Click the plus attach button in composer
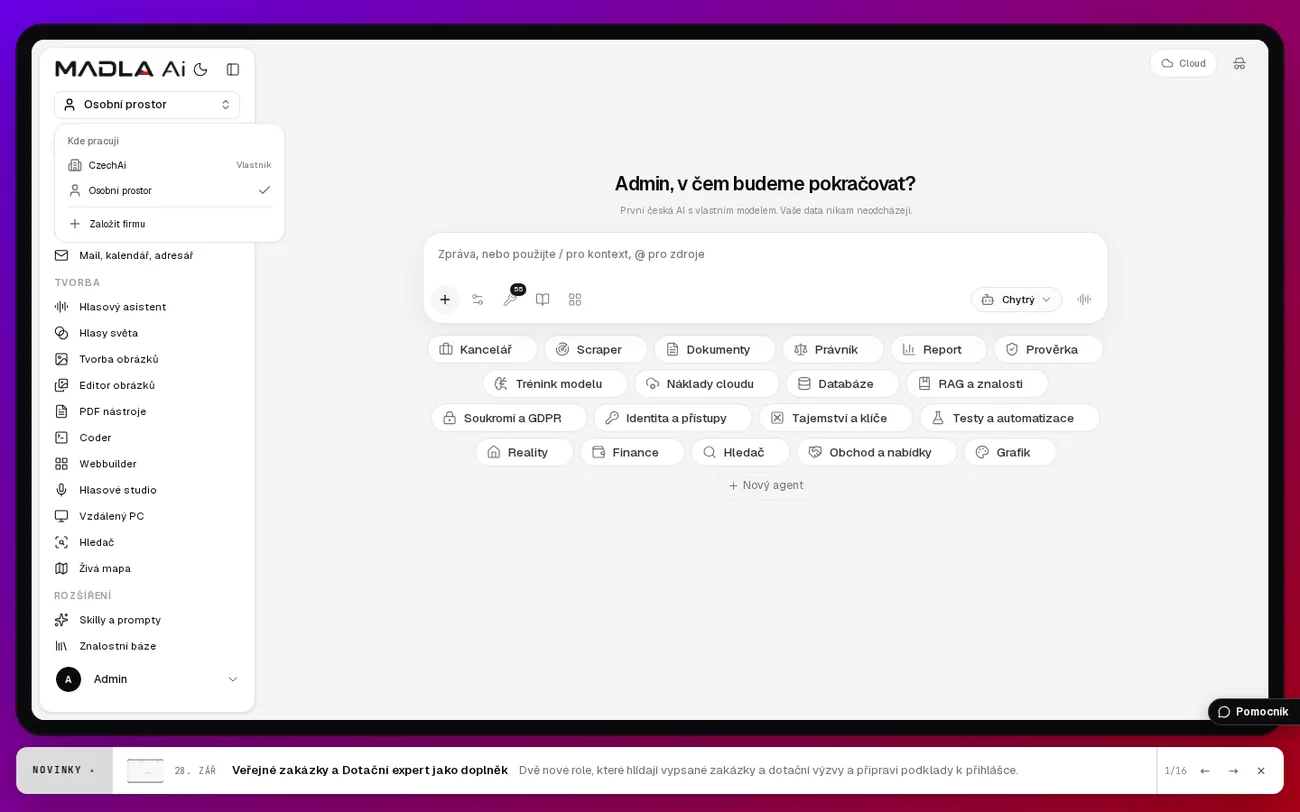 pyautogui.click(x=445, y=299)
